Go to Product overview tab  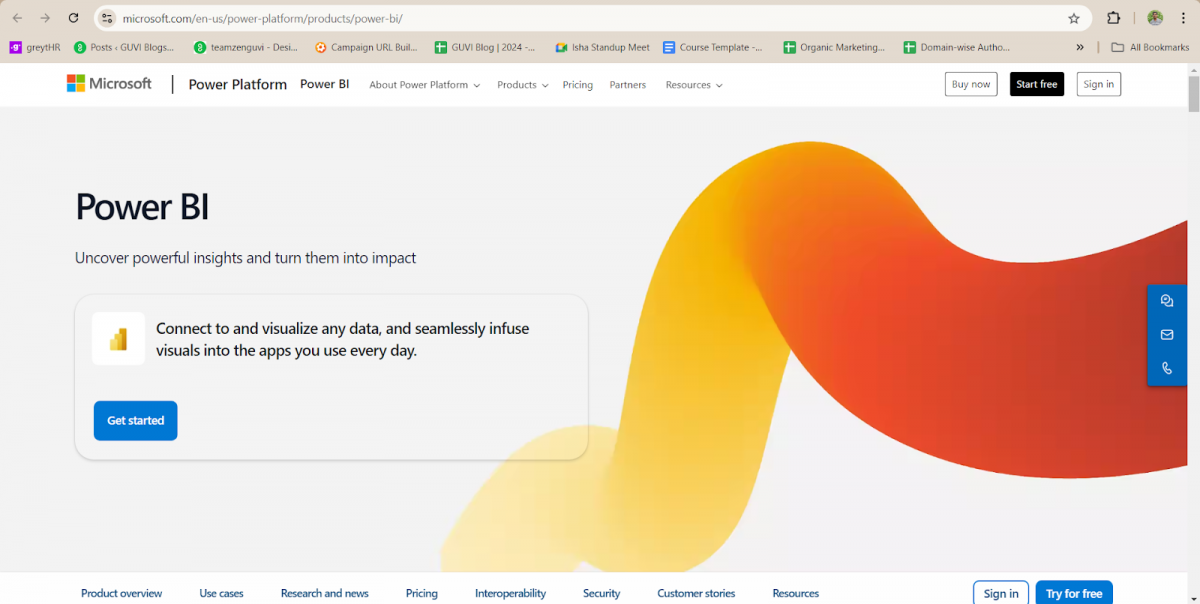pyautogui.click(x=122, y=593)
